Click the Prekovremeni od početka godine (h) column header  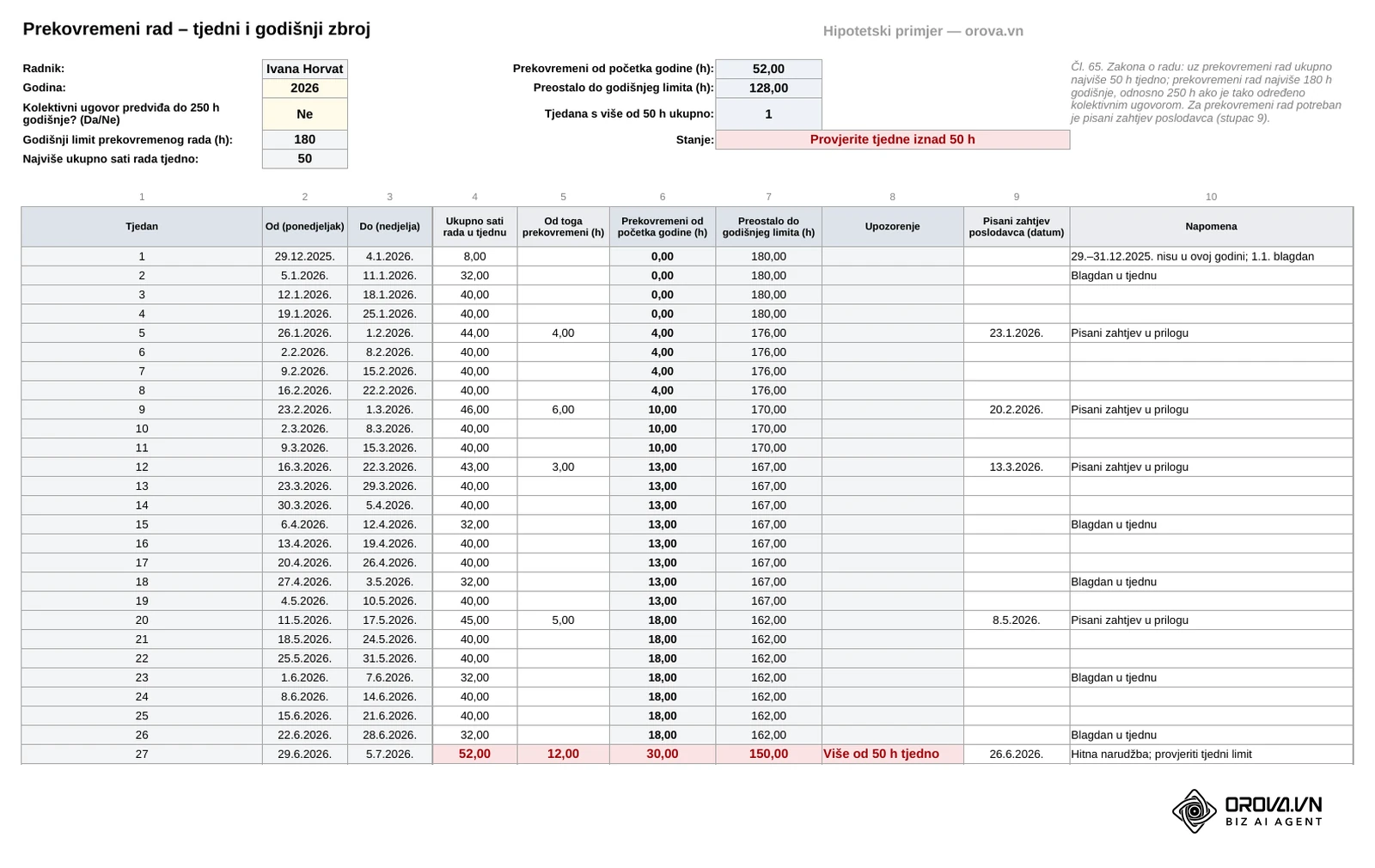click(x=662, y=227)
